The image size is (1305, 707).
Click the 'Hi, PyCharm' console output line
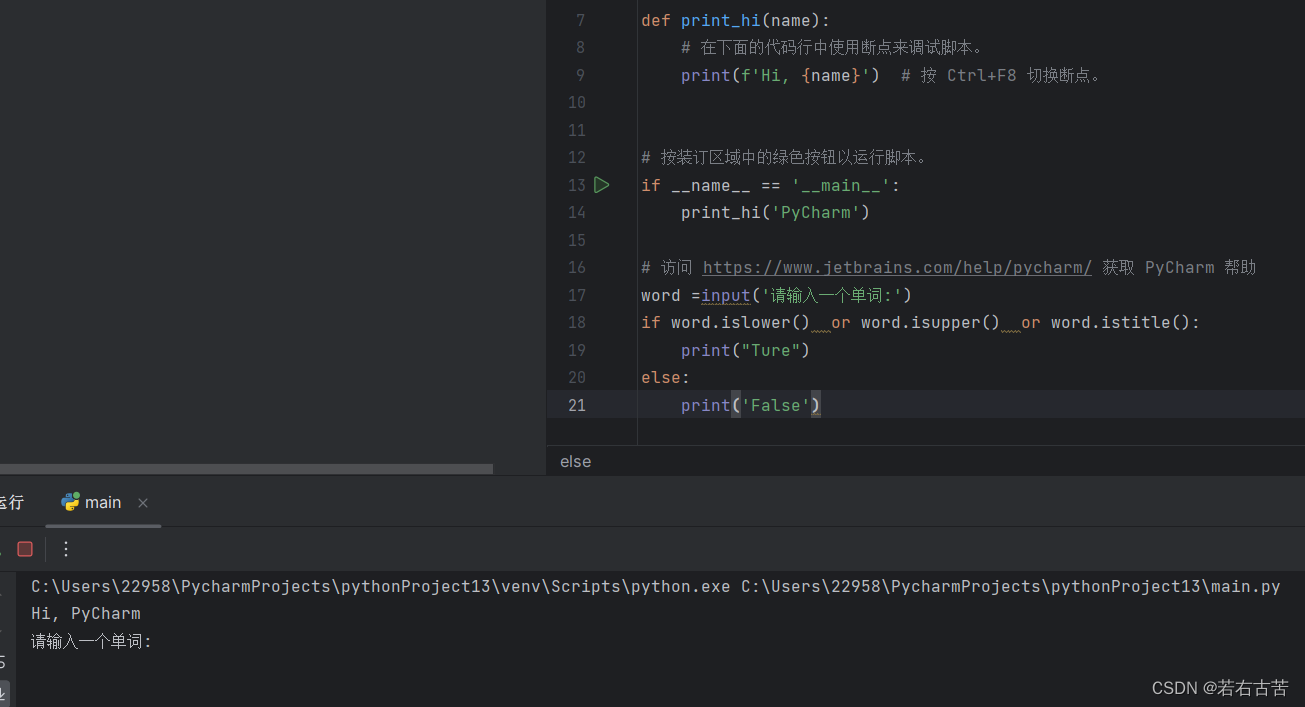pyautogui.click(x=86, y=614)
